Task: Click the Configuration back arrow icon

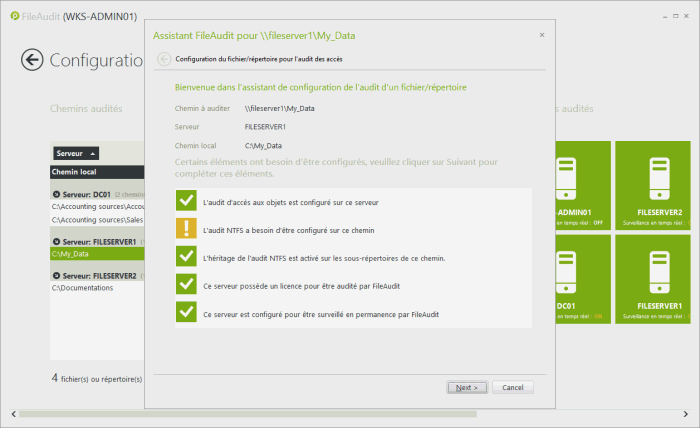Action: click(x=33, y=59)
